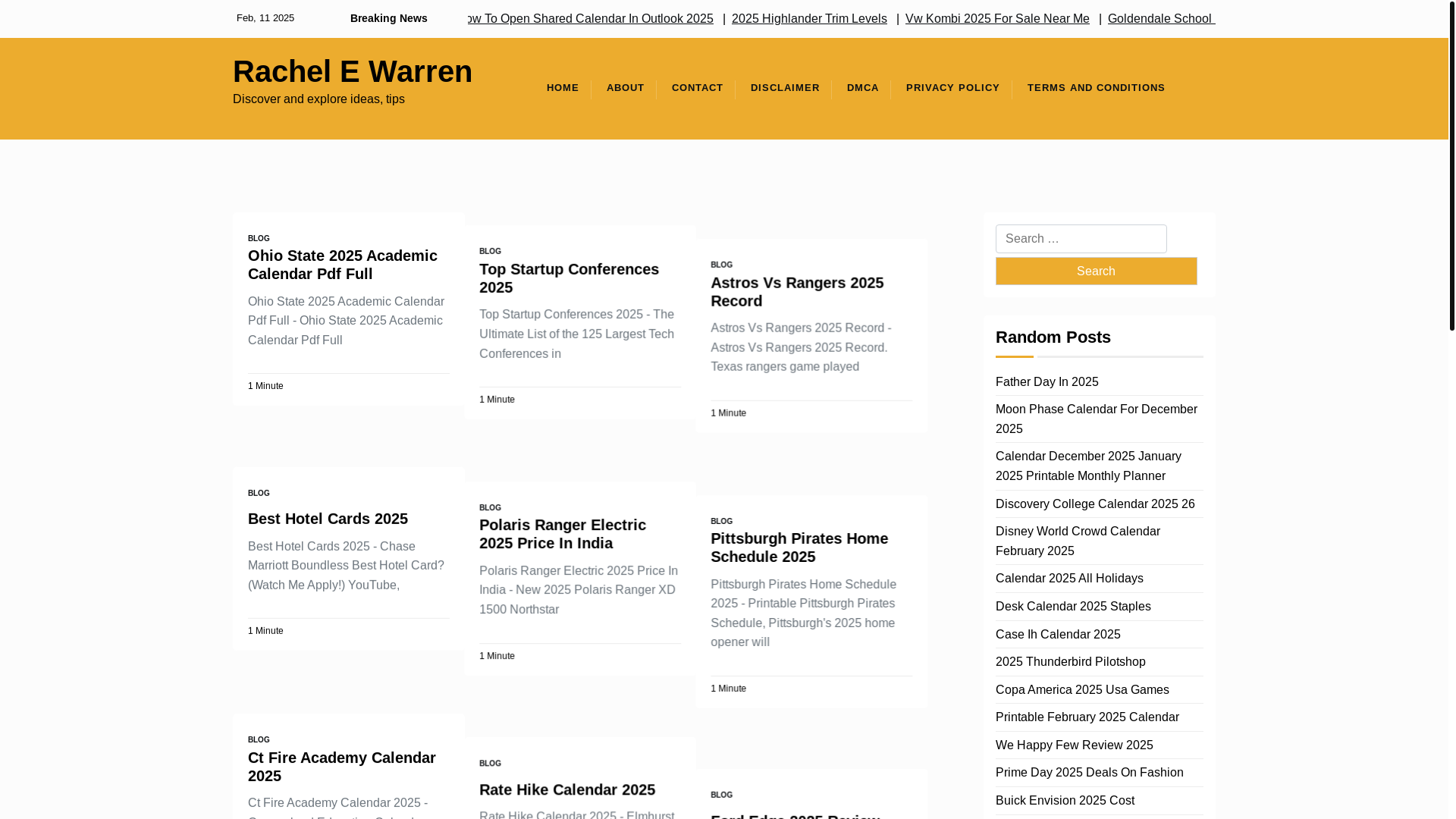Open 'Printable February 2025 Calendar' link
This screenshot has width=1456, height=819.
[1087, 717]
